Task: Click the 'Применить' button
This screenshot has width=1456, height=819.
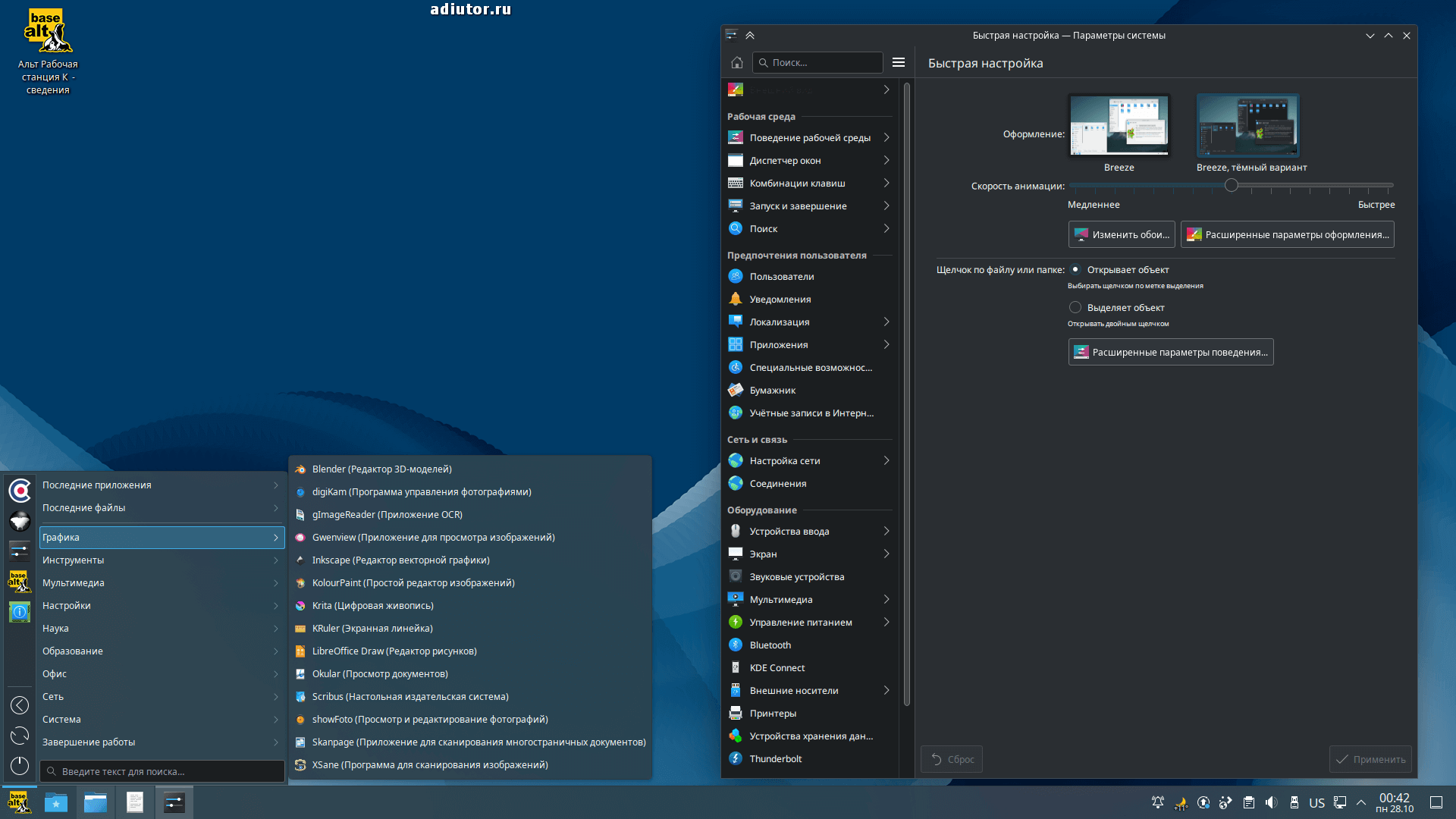Action: (1370, 759)
